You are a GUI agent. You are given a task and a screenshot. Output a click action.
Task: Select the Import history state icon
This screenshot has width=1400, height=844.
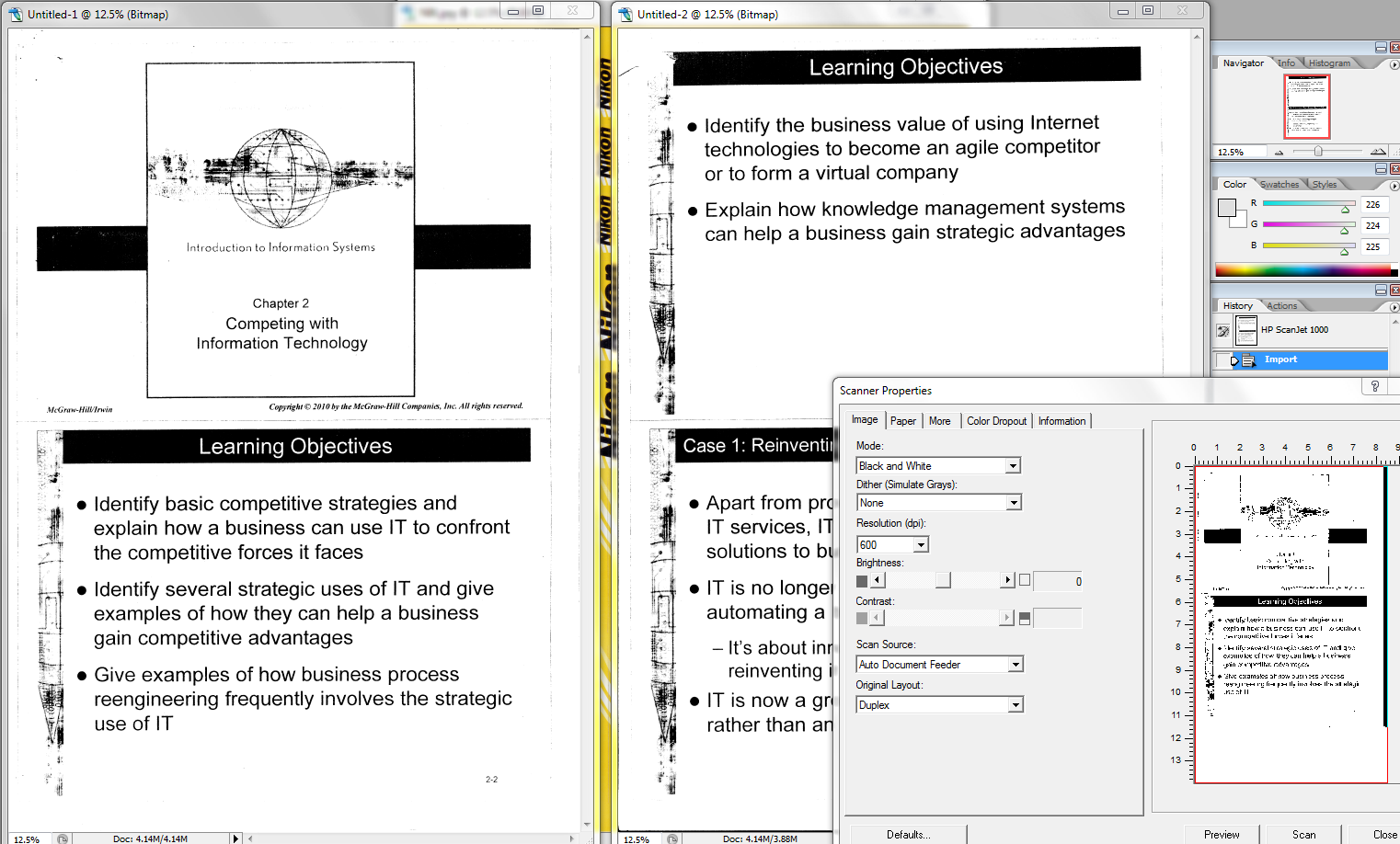pos(1248,360)
